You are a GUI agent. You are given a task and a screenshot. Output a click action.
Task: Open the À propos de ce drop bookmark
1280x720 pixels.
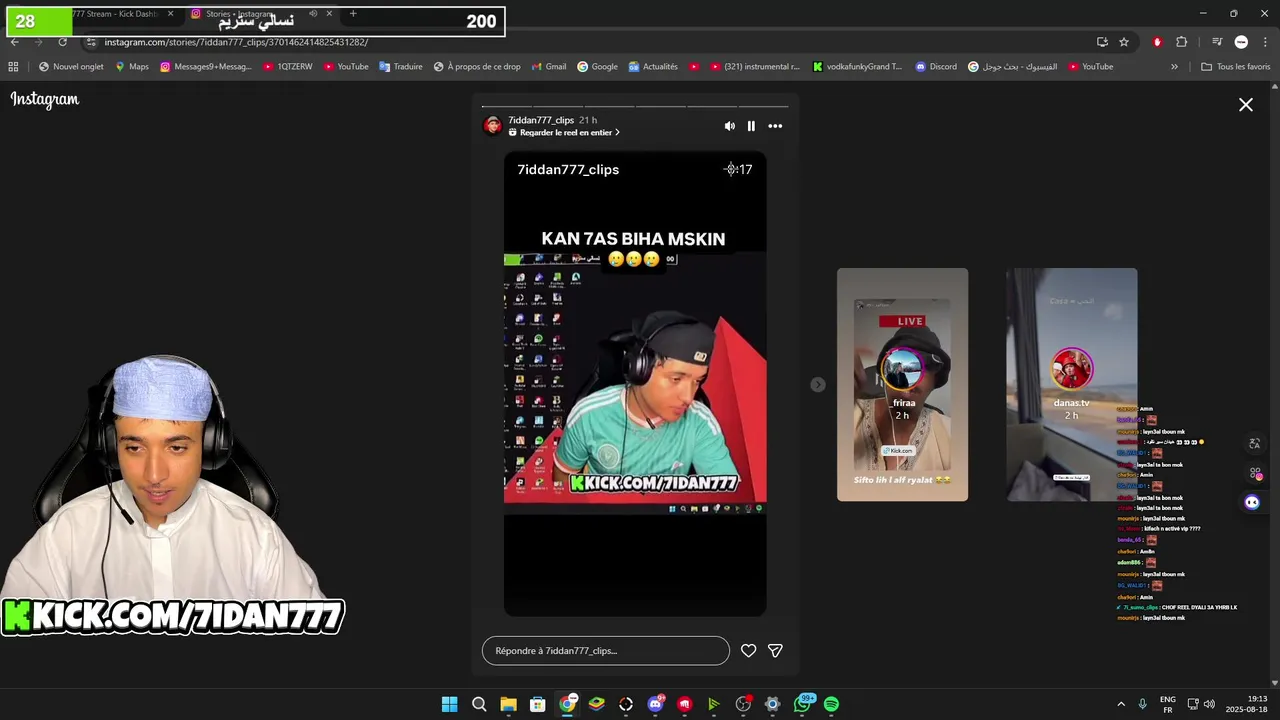(x=476, y=67)
